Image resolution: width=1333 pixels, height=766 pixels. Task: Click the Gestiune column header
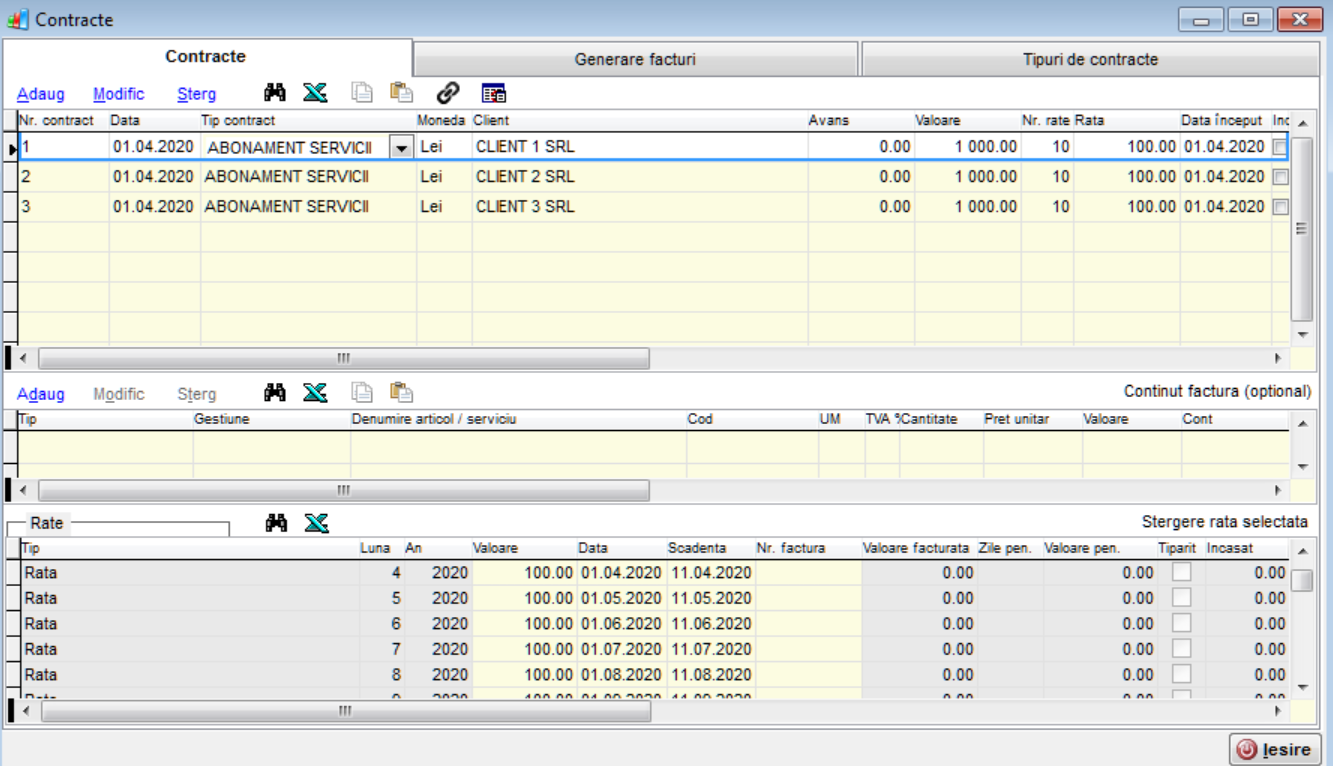(x=271, y=419)
